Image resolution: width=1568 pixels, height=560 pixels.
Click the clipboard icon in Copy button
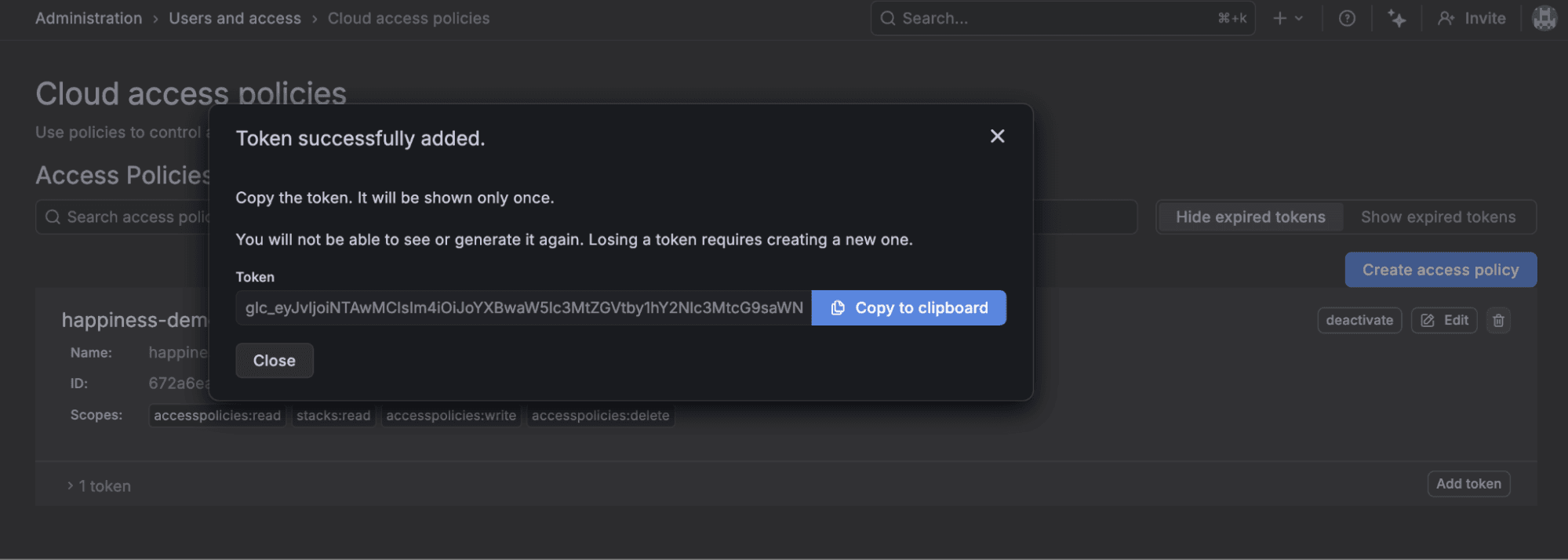tap(838, 307)
